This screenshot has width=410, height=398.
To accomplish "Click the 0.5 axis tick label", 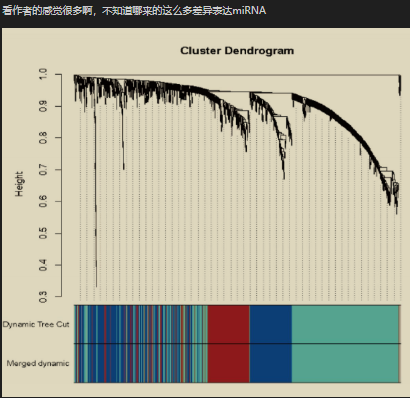I will coord(43,233).
